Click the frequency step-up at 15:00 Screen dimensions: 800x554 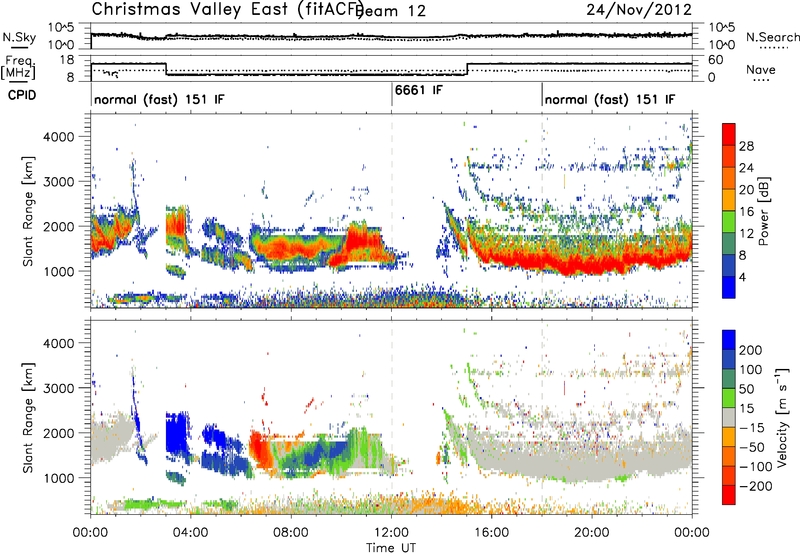(467, 69)
